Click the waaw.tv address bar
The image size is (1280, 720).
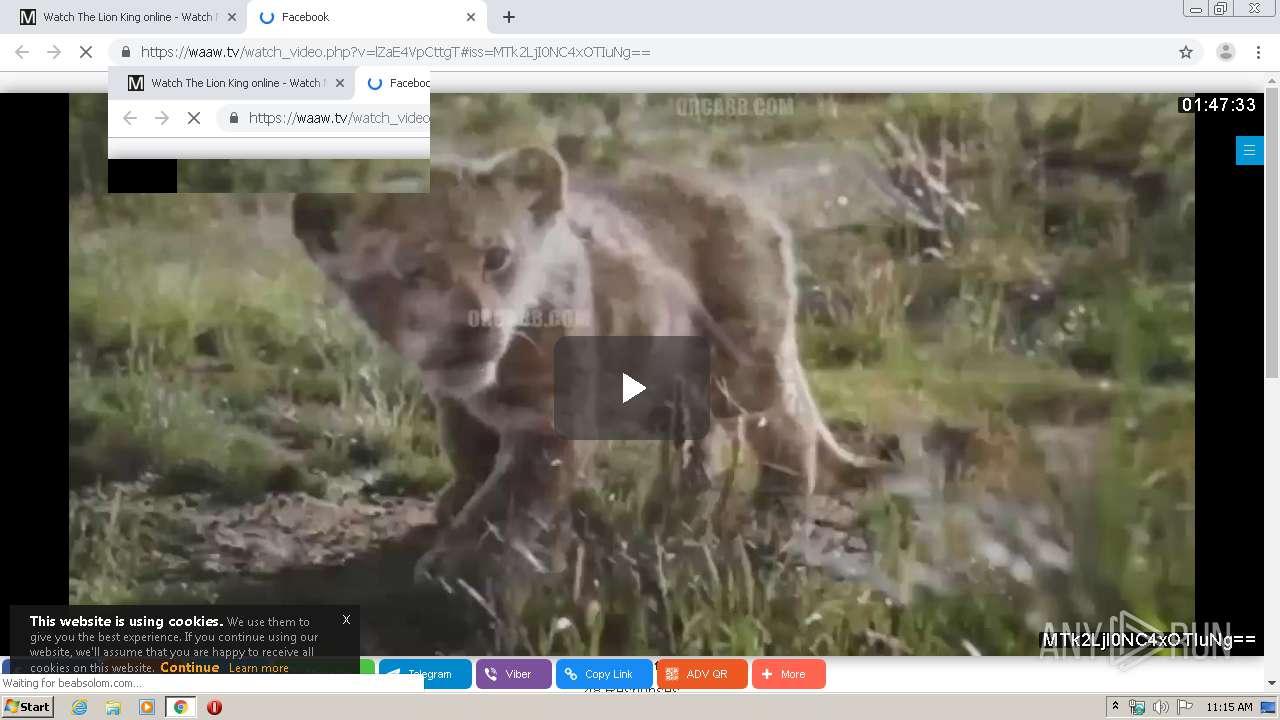[x=640, y=52]
